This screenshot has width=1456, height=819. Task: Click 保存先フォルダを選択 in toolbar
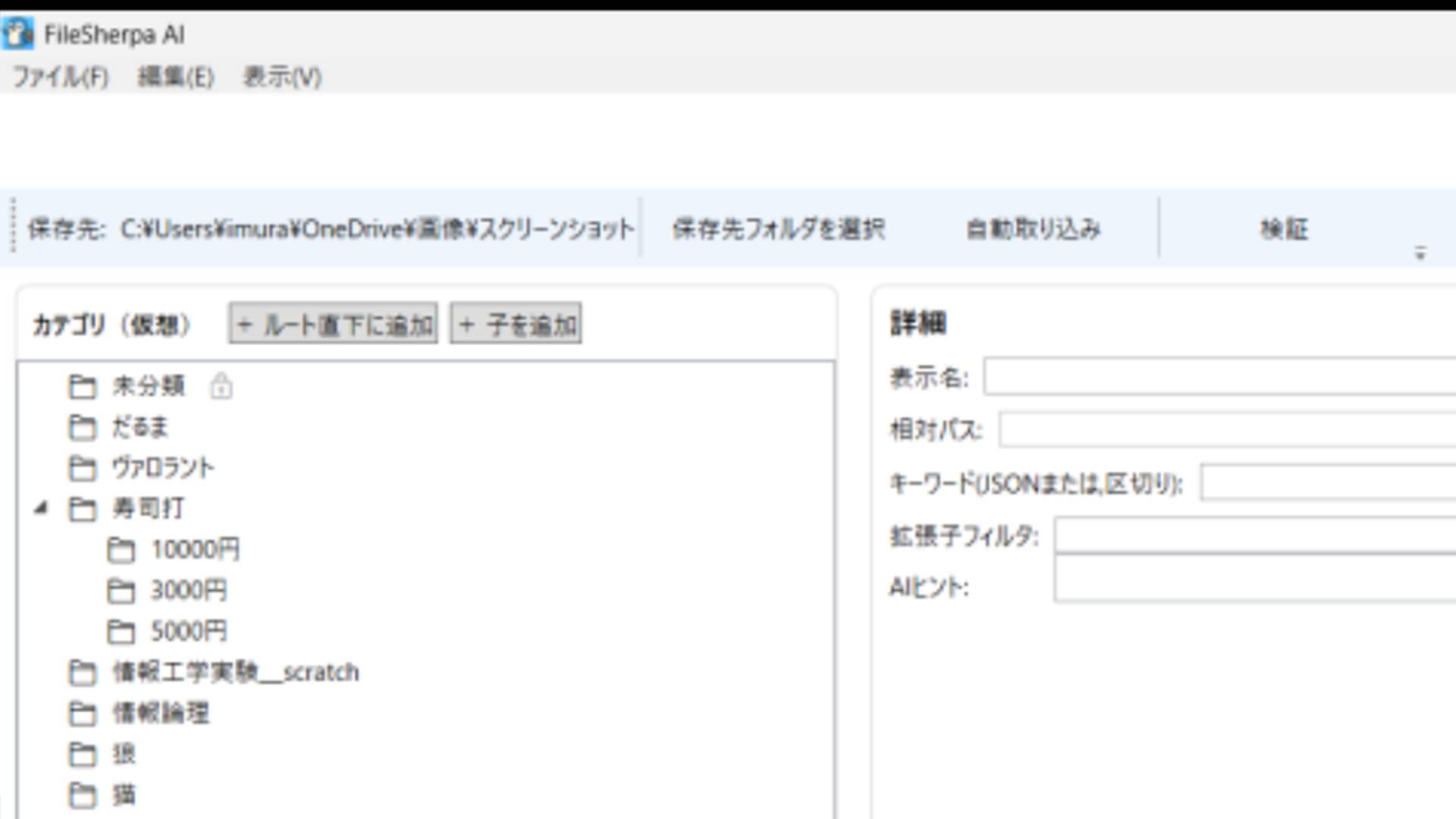pyautogui.click(x=778, y=228)
